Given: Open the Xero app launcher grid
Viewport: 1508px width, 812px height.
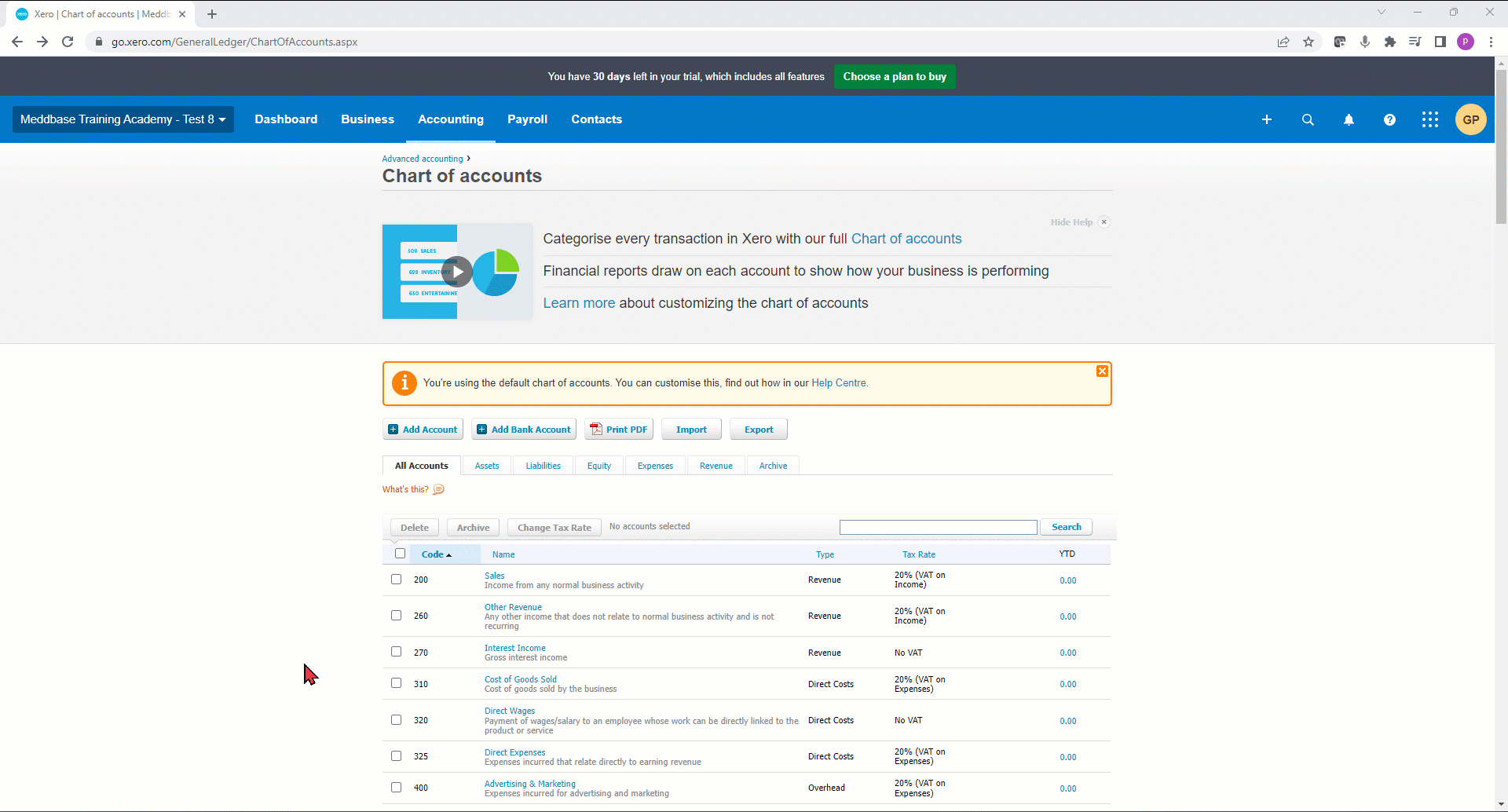Looking at the screenshot, I should (1430, 119).
